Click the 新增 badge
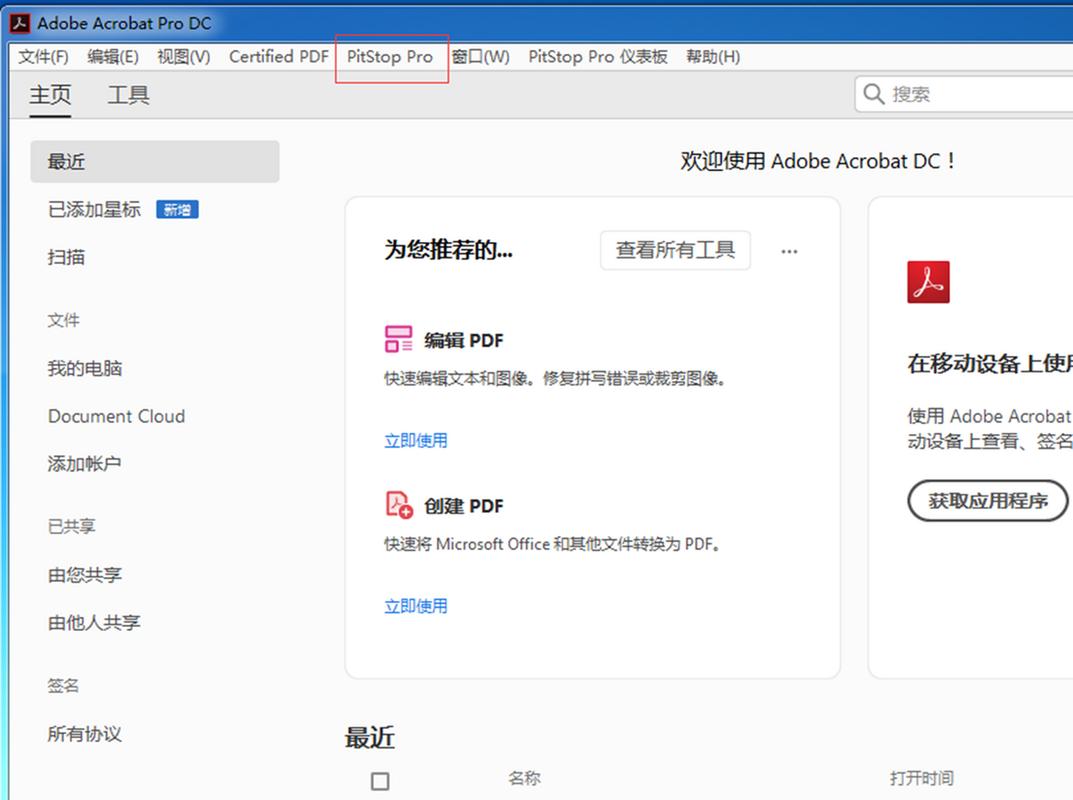This screenshot has width=1073, height=800. pyautogui.click(x=177, y=209)
